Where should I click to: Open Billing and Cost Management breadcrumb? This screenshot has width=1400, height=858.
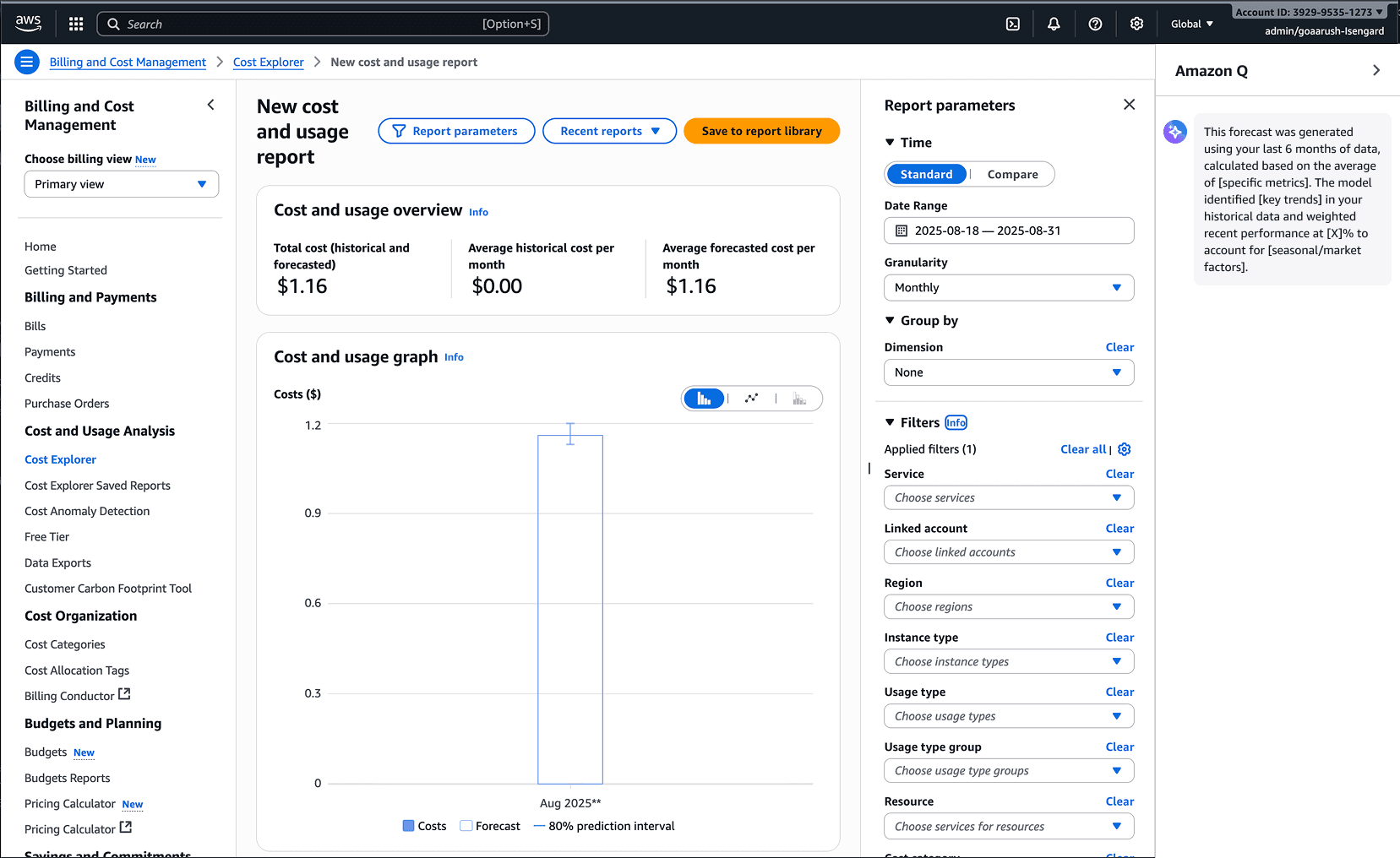(128, 62)
